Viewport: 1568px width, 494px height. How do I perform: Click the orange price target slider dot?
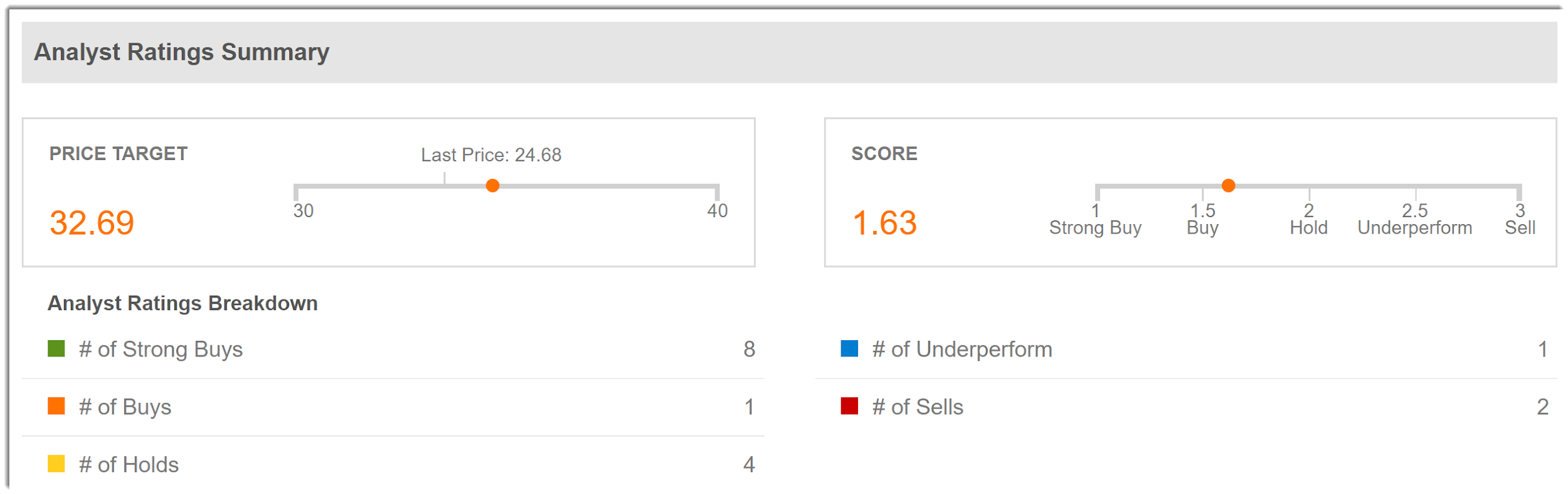493,186
